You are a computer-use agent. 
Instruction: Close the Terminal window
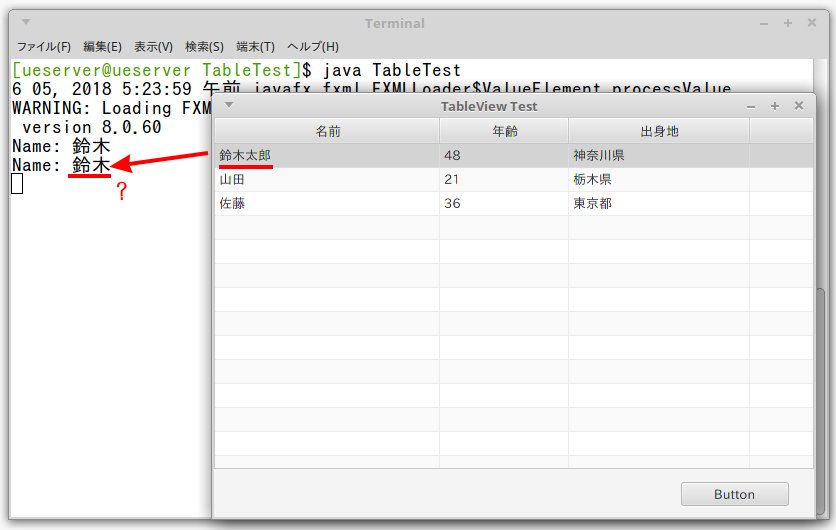(811, 22)
